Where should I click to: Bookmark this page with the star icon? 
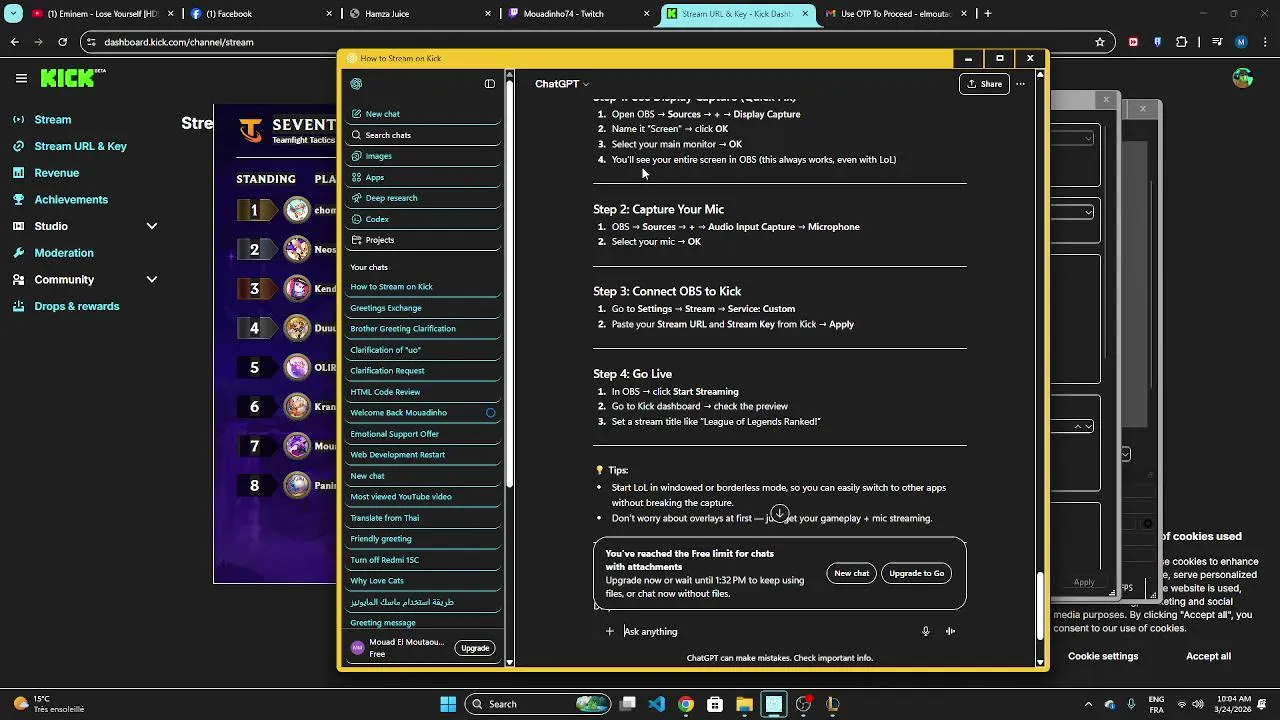(x=1100, y=42)
